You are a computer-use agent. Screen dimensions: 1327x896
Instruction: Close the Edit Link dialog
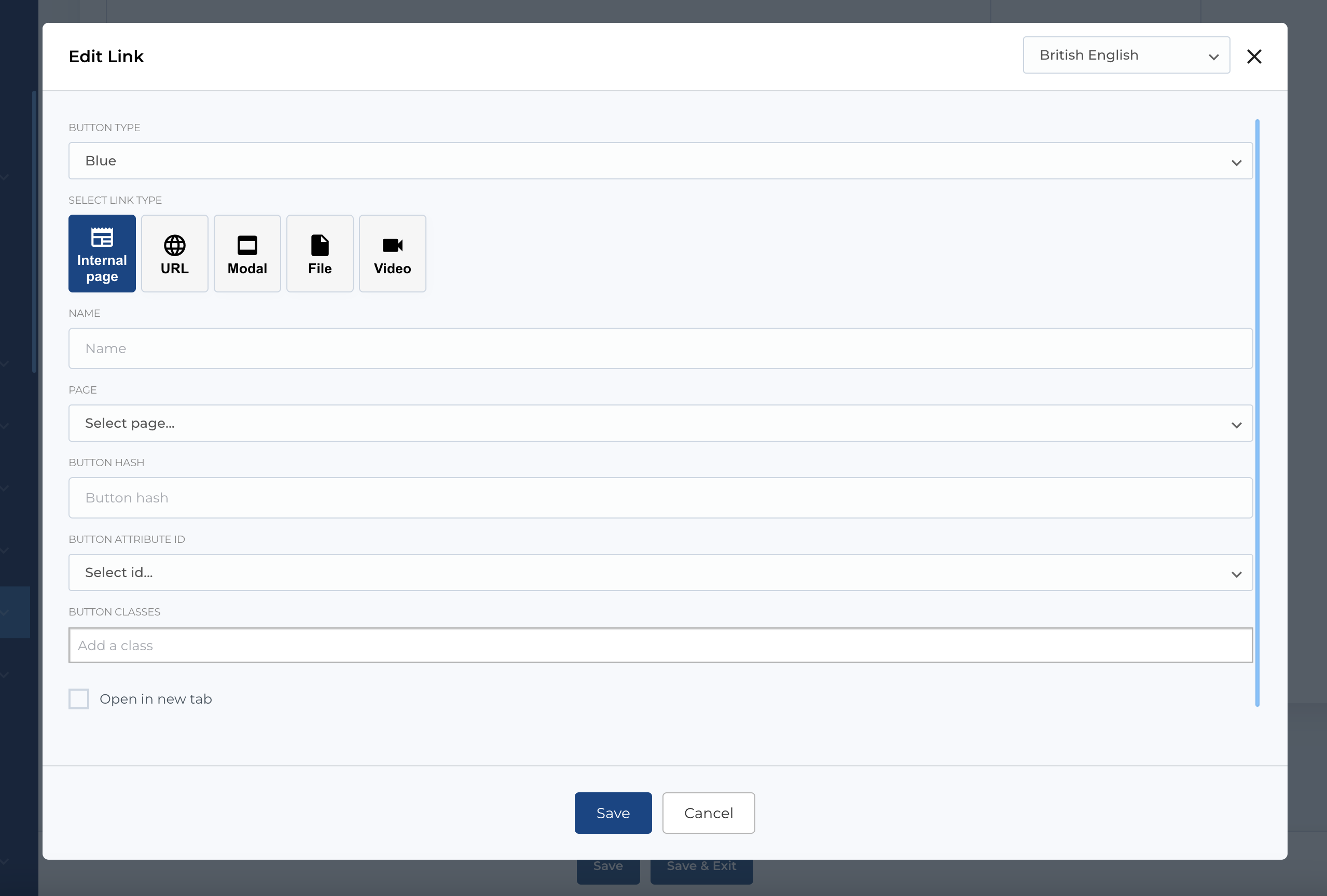1254,56
